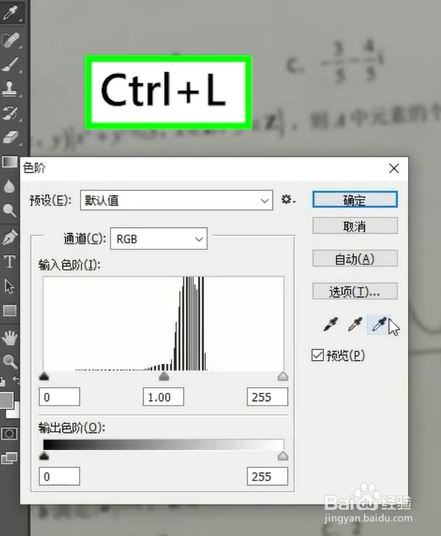This screenshot has height=536, width=441.
Task: Toggle Quick Mask mode
Action: (9, 434)
